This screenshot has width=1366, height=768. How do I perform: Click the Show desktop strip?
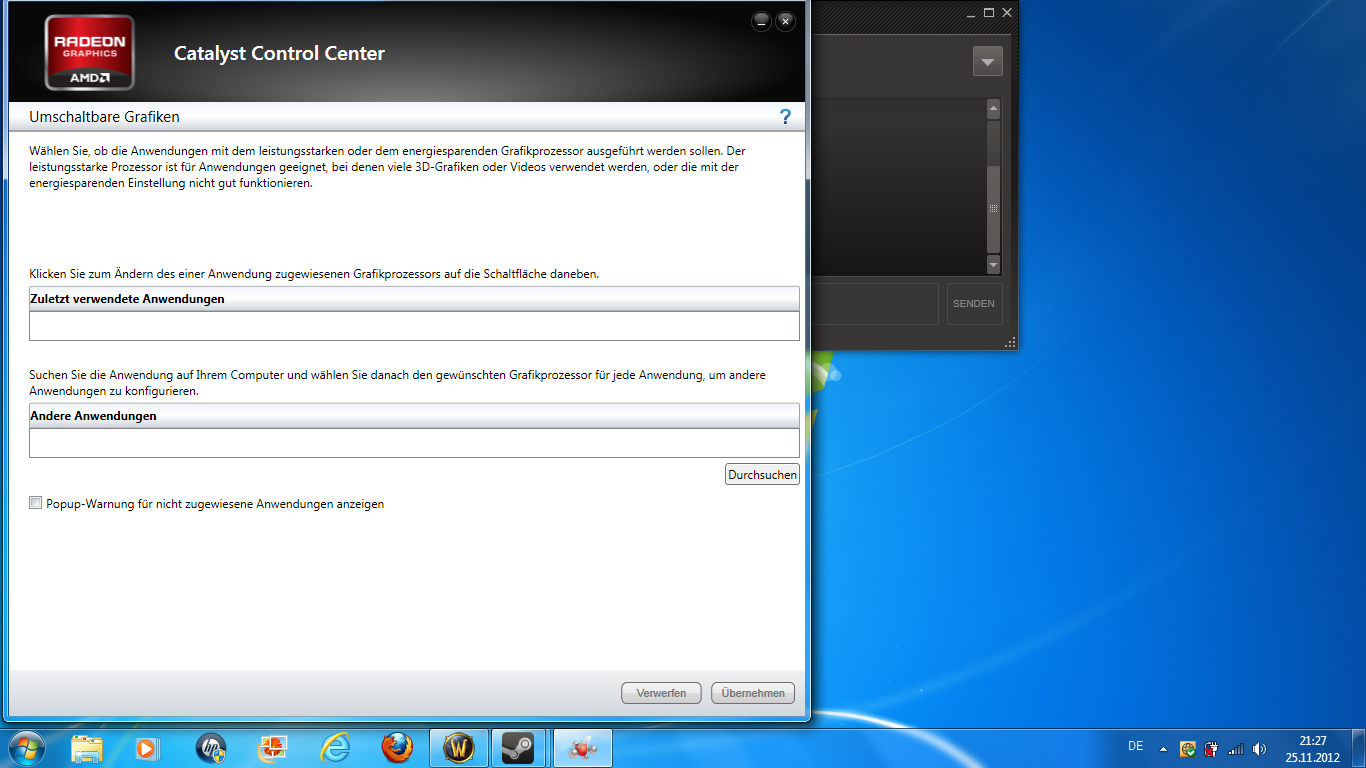[x=1358, y=748]
